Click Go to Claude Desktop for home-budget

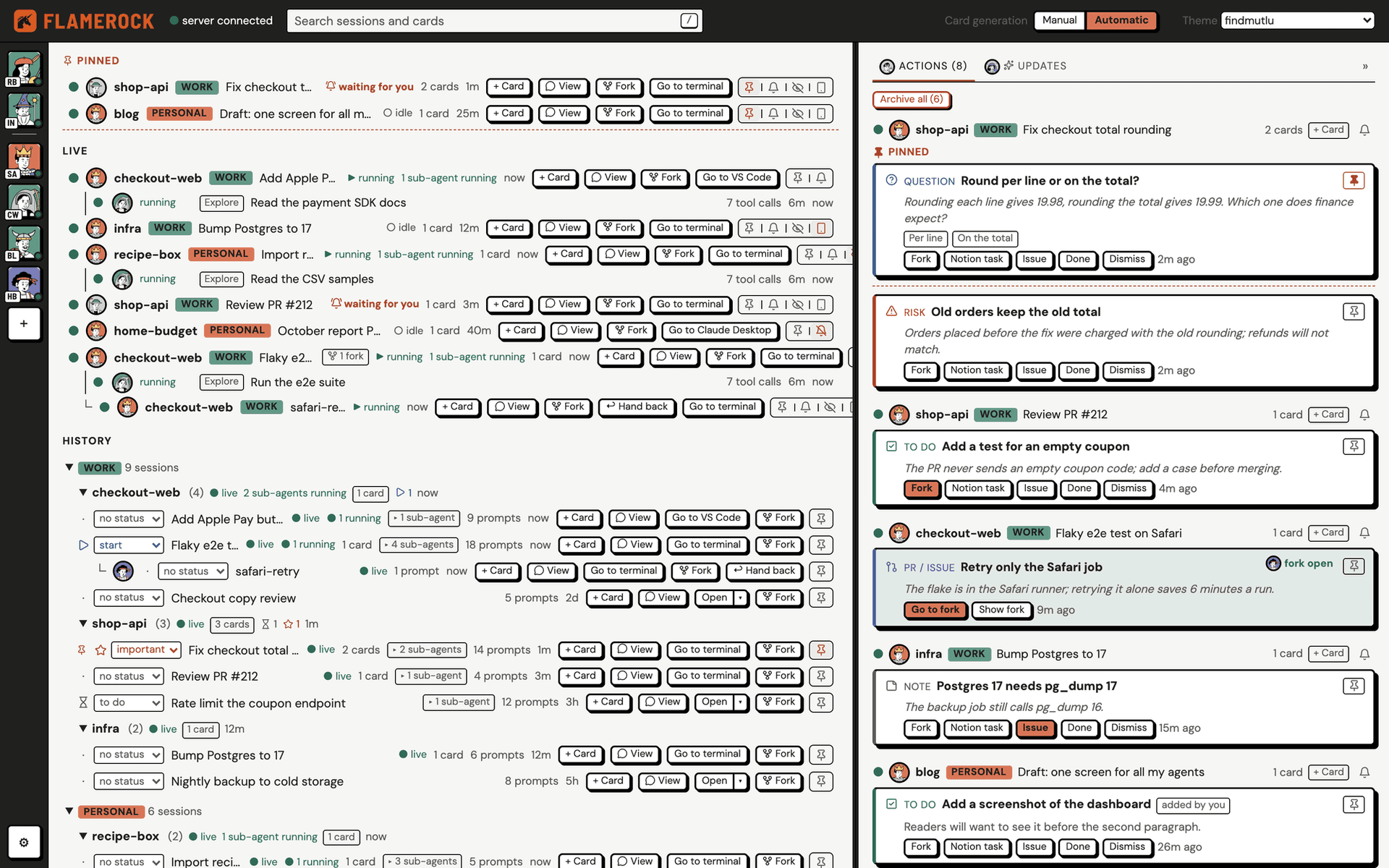pos(720,331)
